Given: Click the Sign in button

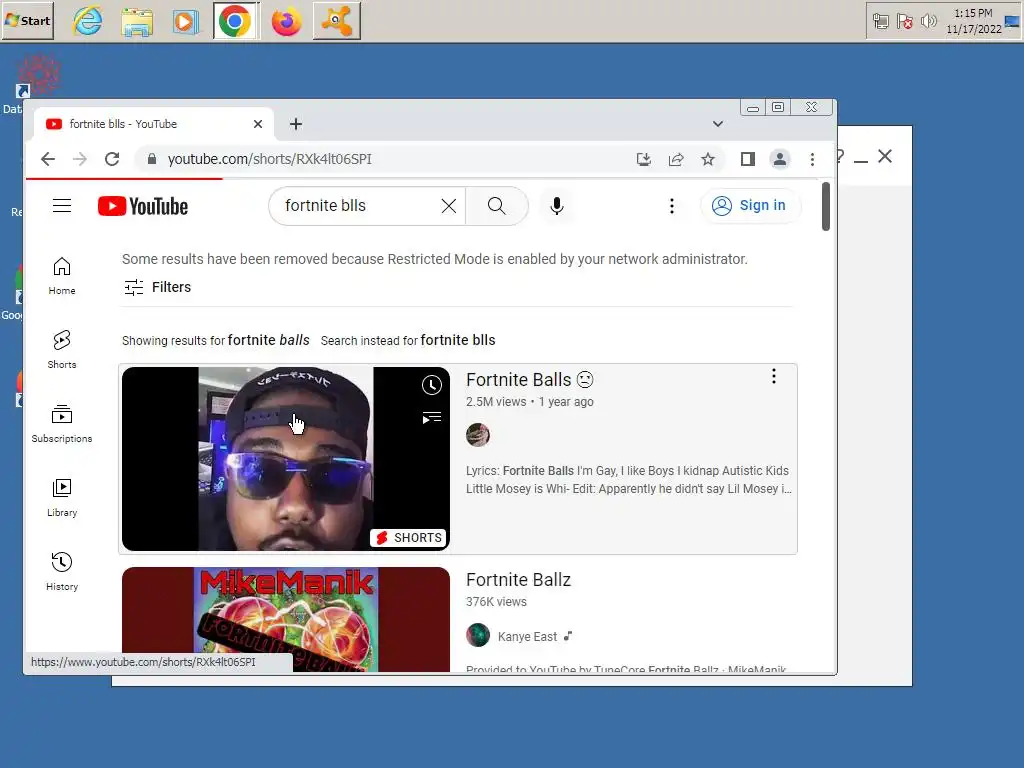Looking at the screenshot, I should coord(750,206).
